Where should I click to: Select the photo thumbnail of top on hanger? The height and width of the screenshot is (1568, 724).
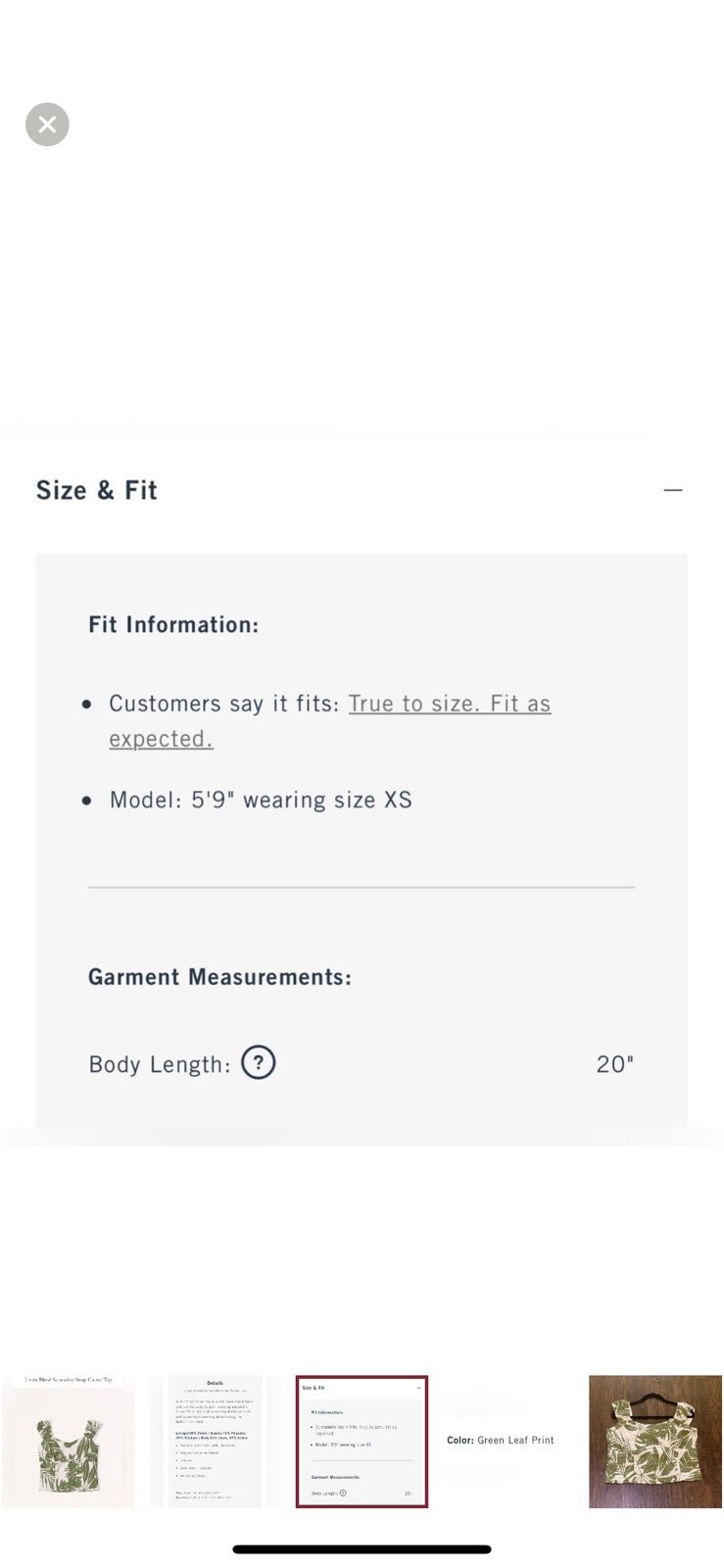(x=655, y=1441)
